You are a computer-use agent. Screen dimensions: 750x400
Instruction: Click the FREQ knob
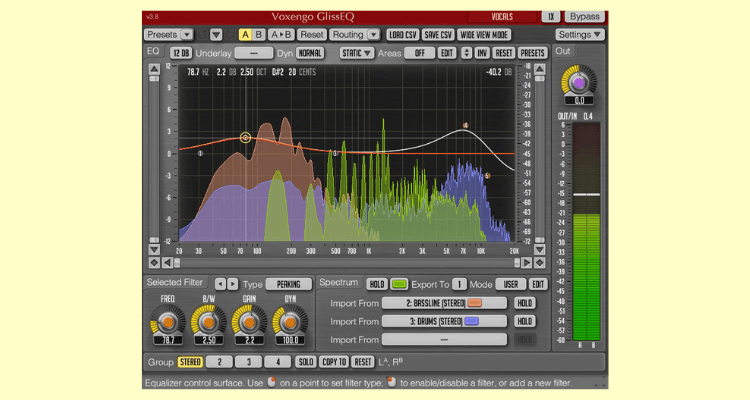(x=167, y=323)
